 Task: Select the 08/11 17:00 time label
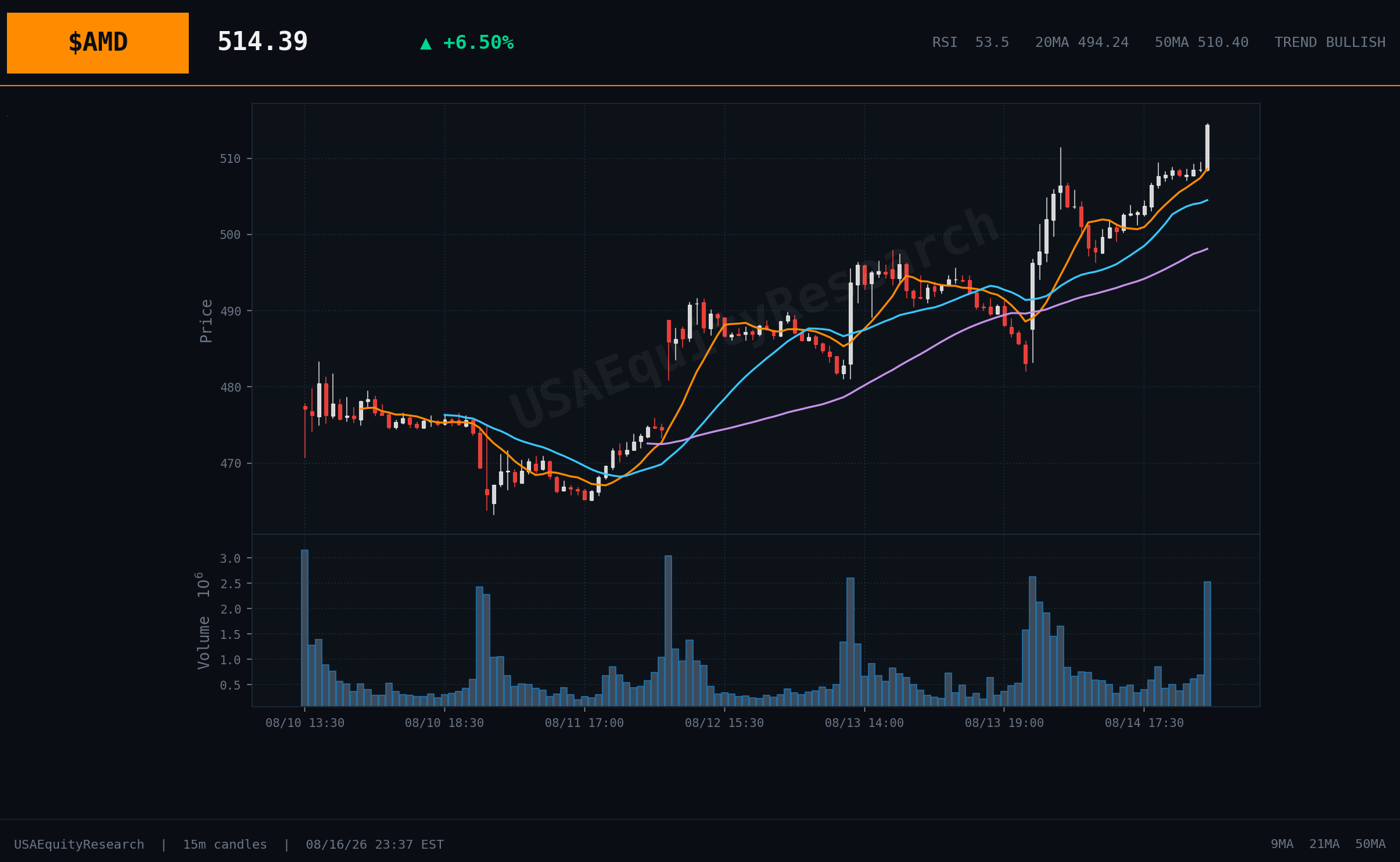point(584,723)
